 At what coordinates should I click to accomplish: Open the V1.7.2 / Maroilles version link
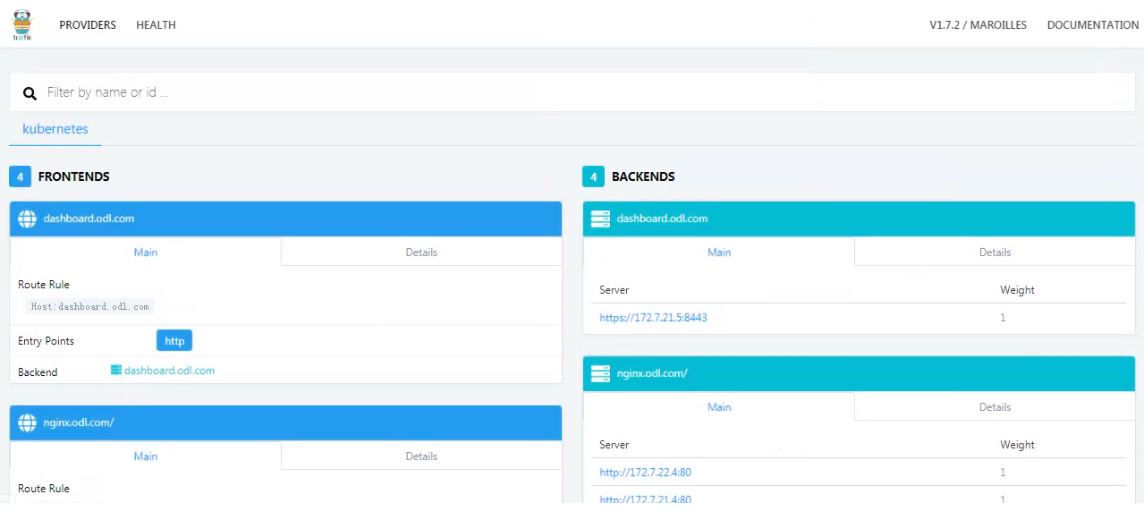tap(978, 25)
